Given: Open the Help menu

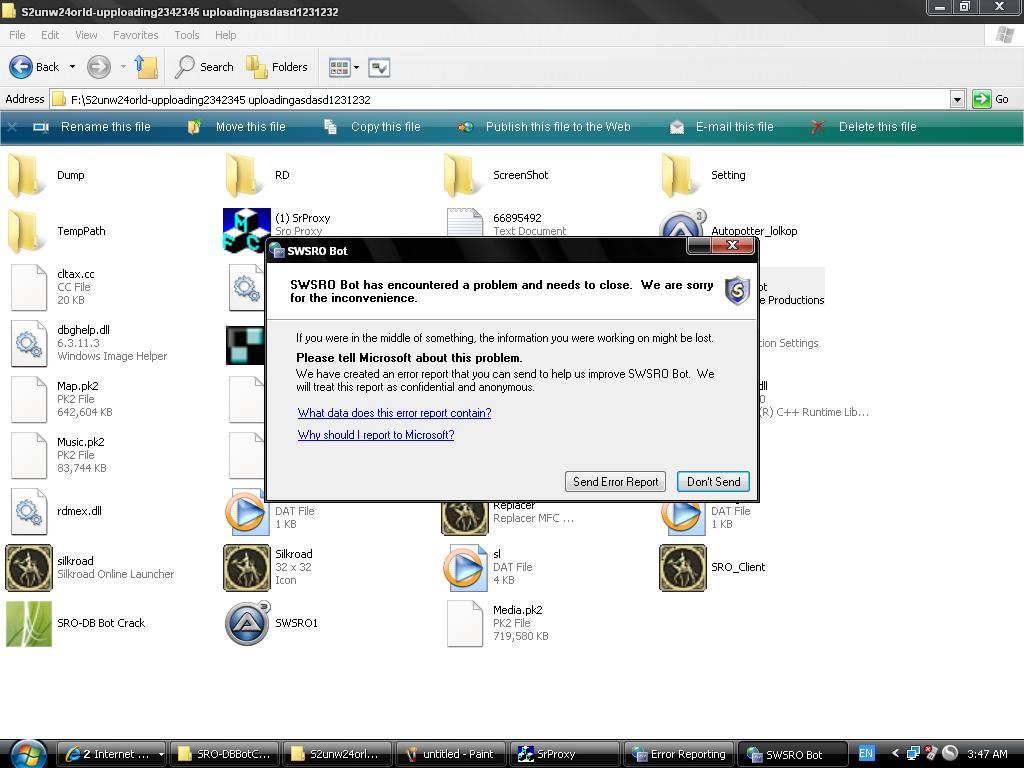Looking at the screenshot, I should click(225, 35).
